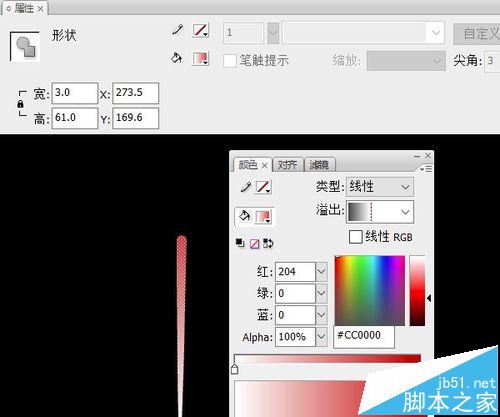The image size is (500, 417).
Task: Click the 蓝 blue value field
Action: pos(295,315)
